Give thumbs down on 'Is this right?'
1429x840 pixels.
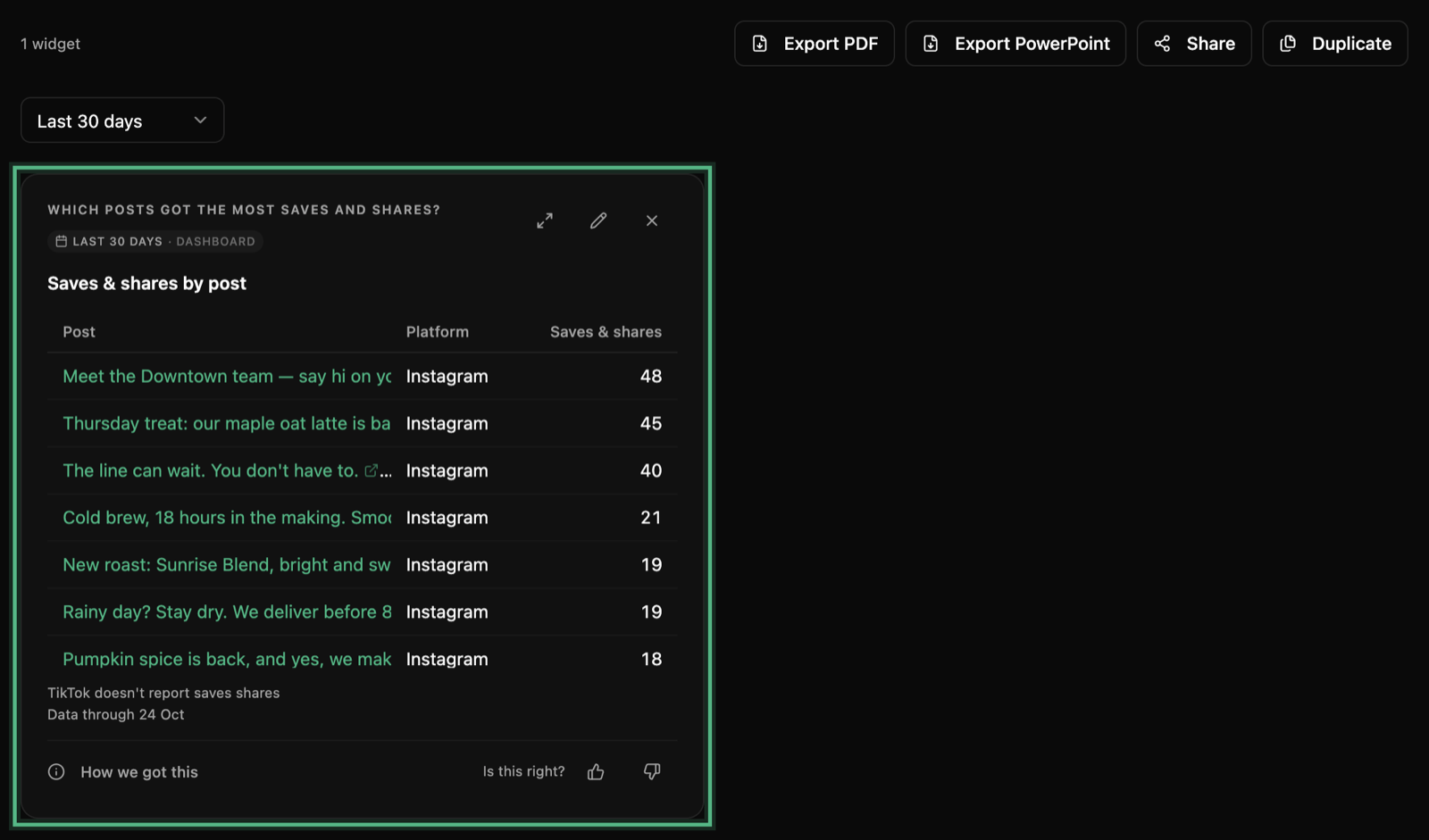[x=652, y=772]
